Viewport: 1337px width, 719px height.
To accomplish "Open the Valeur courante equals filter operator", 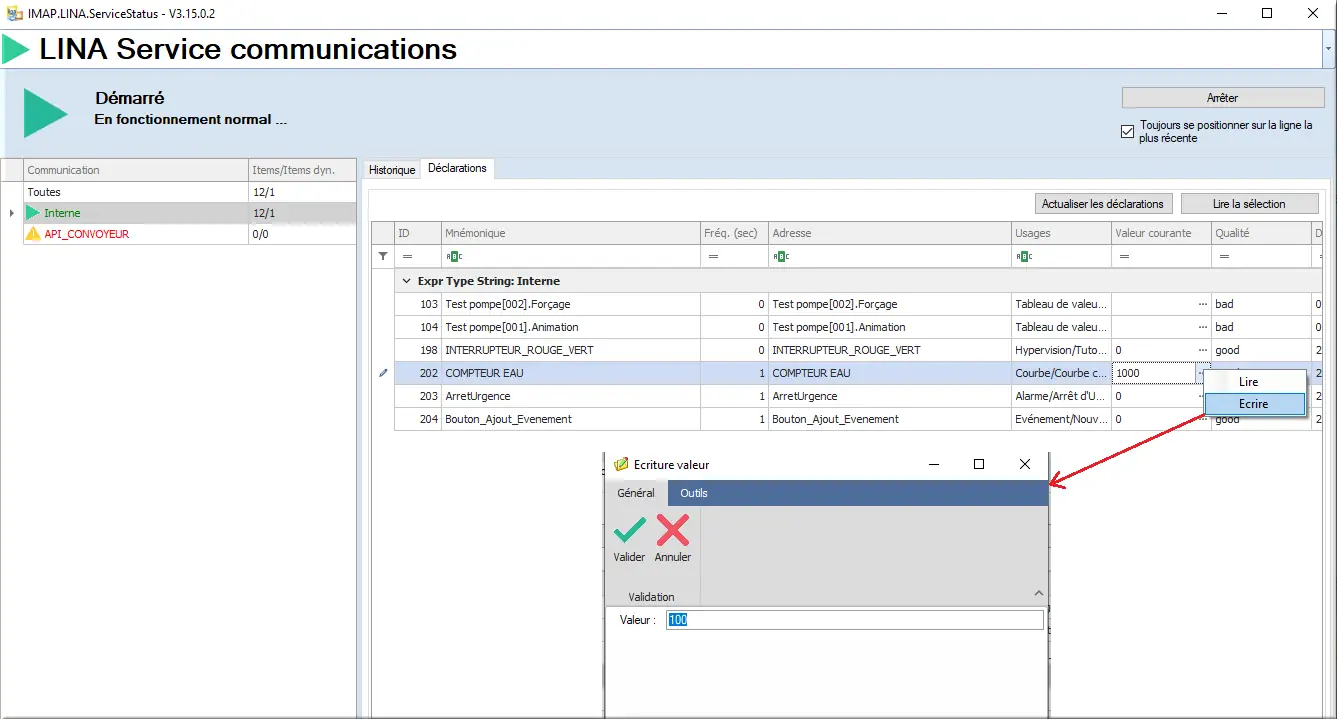I will [x=1124, y=257].
